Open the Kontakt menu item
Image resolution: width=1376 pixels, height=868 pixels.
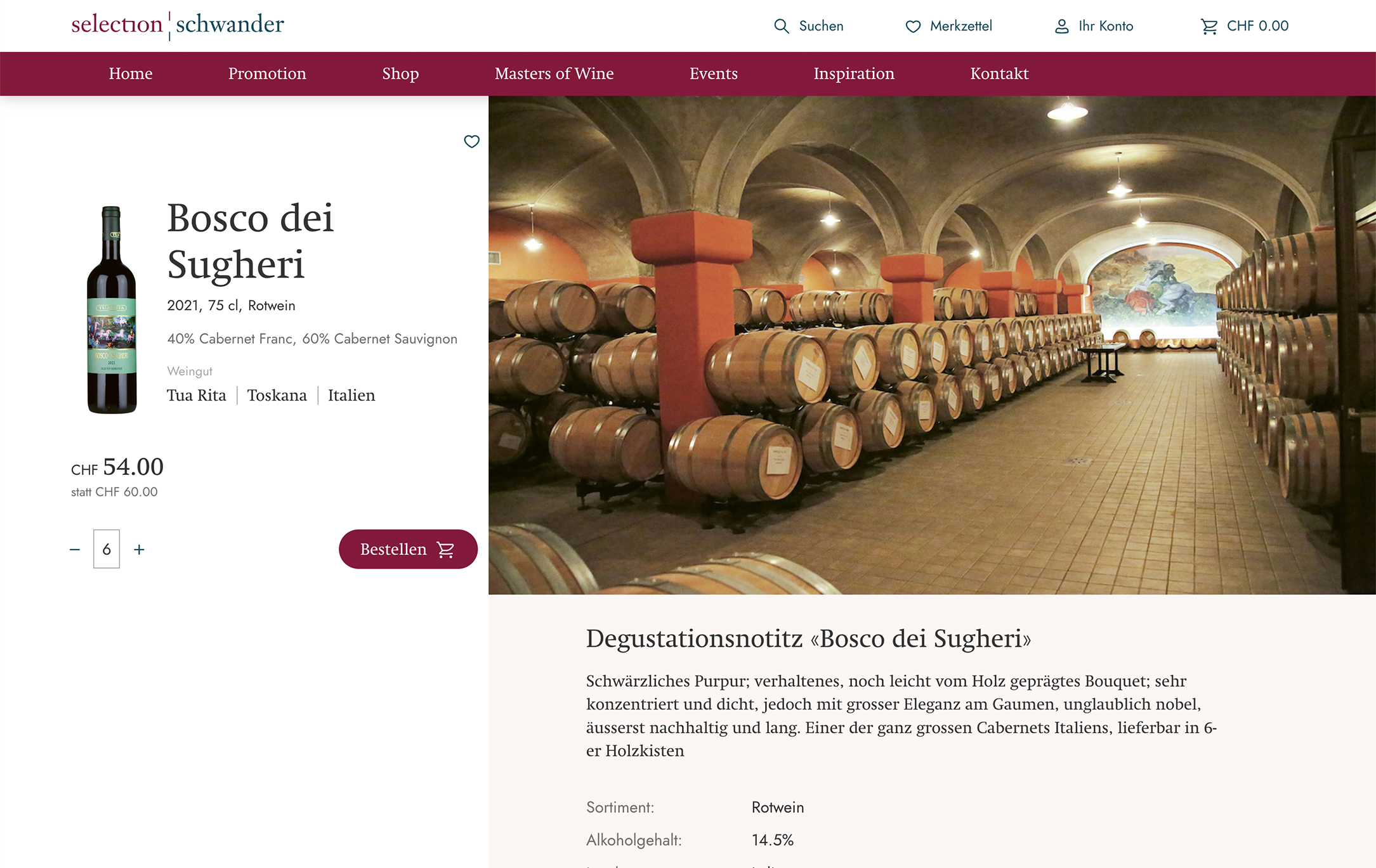999,74
